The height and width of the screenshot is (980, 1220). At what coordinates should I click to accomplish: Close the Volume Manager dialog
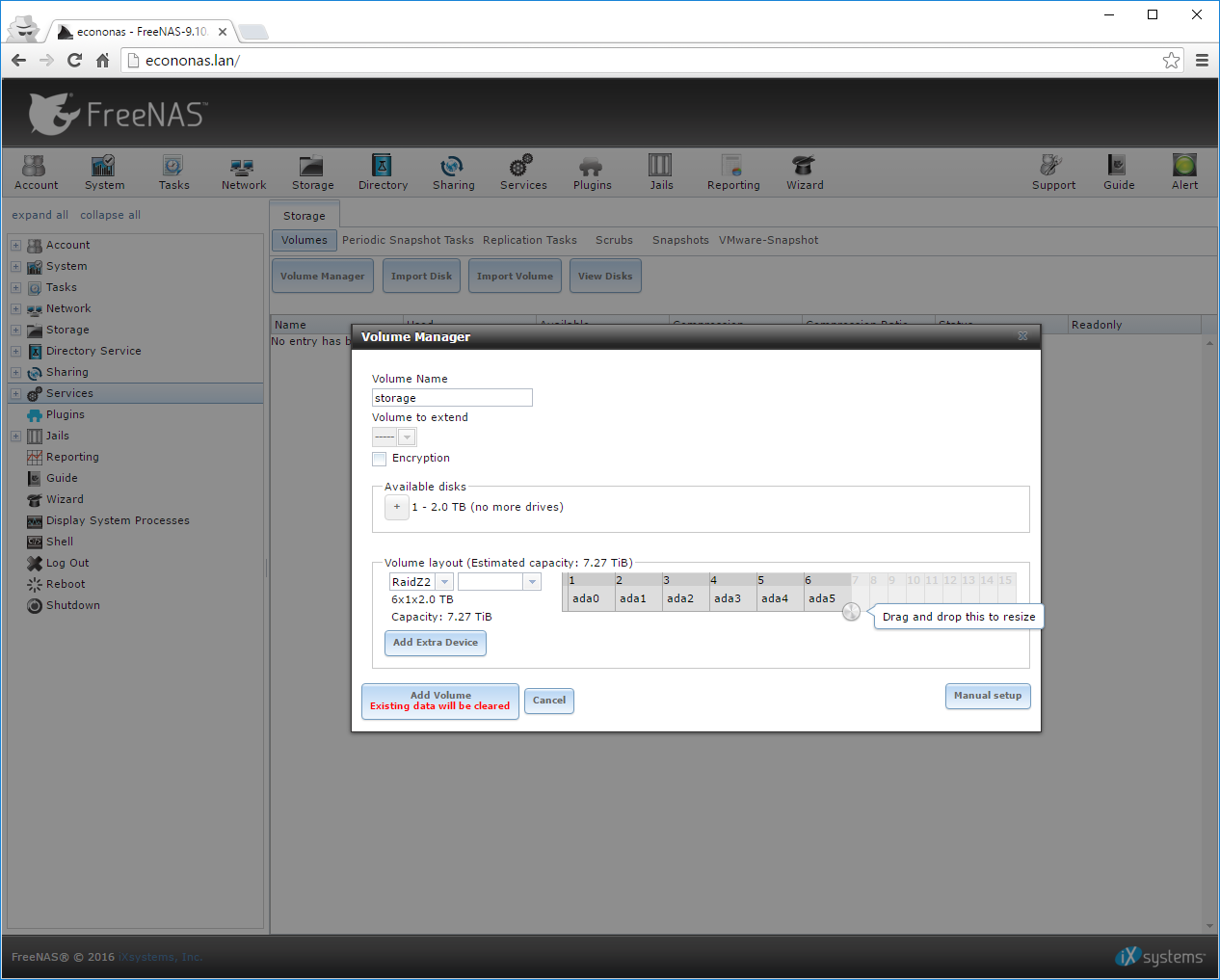(1022, 336)
